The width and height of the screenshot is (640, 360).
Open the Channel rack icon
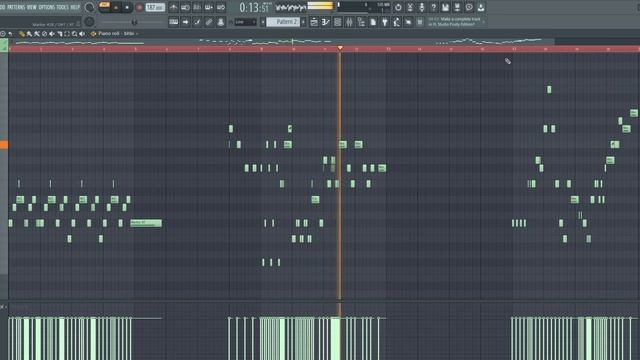338,22
